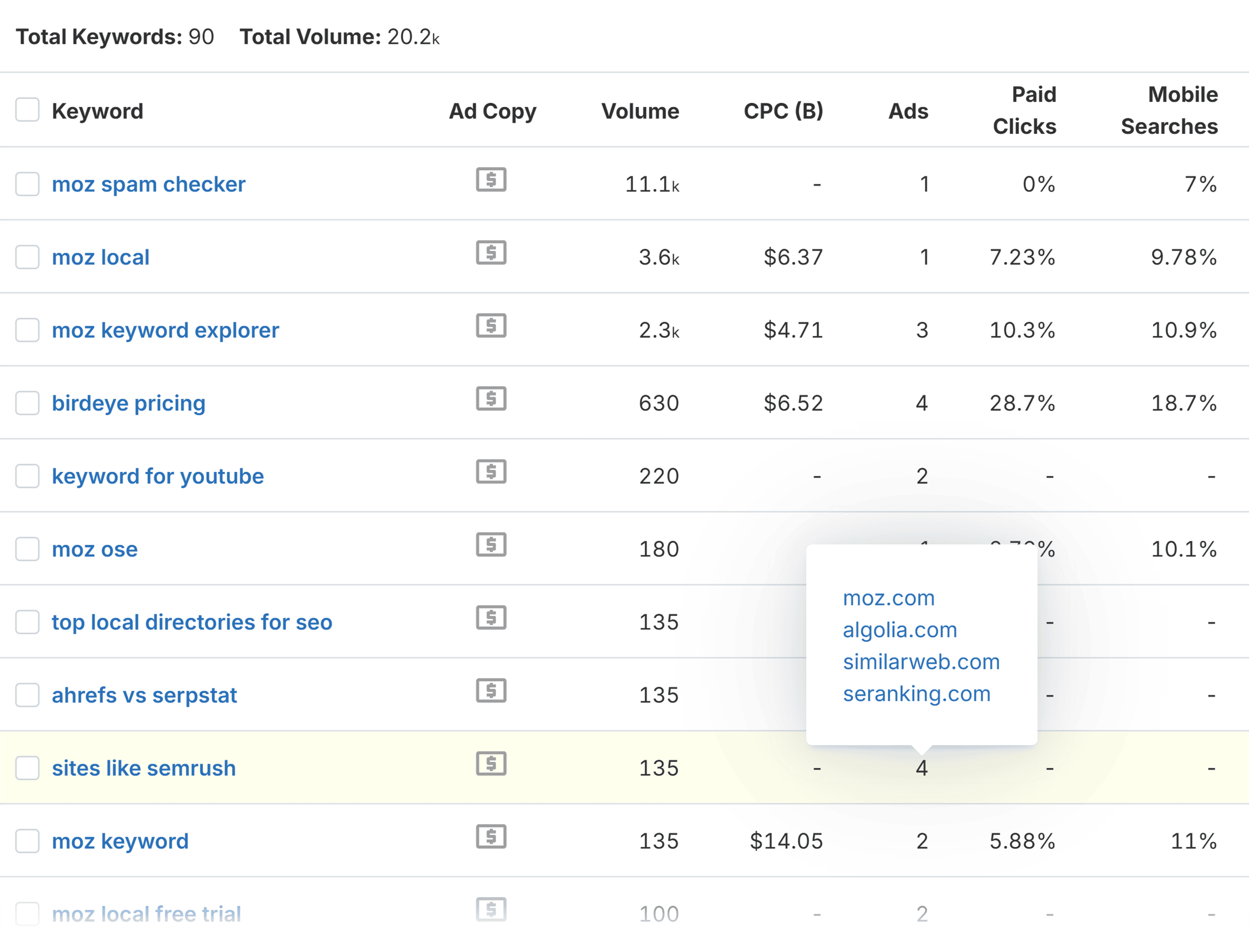
Task: Open ad copy icon for keyword for youtube
Action: (491, 472)
